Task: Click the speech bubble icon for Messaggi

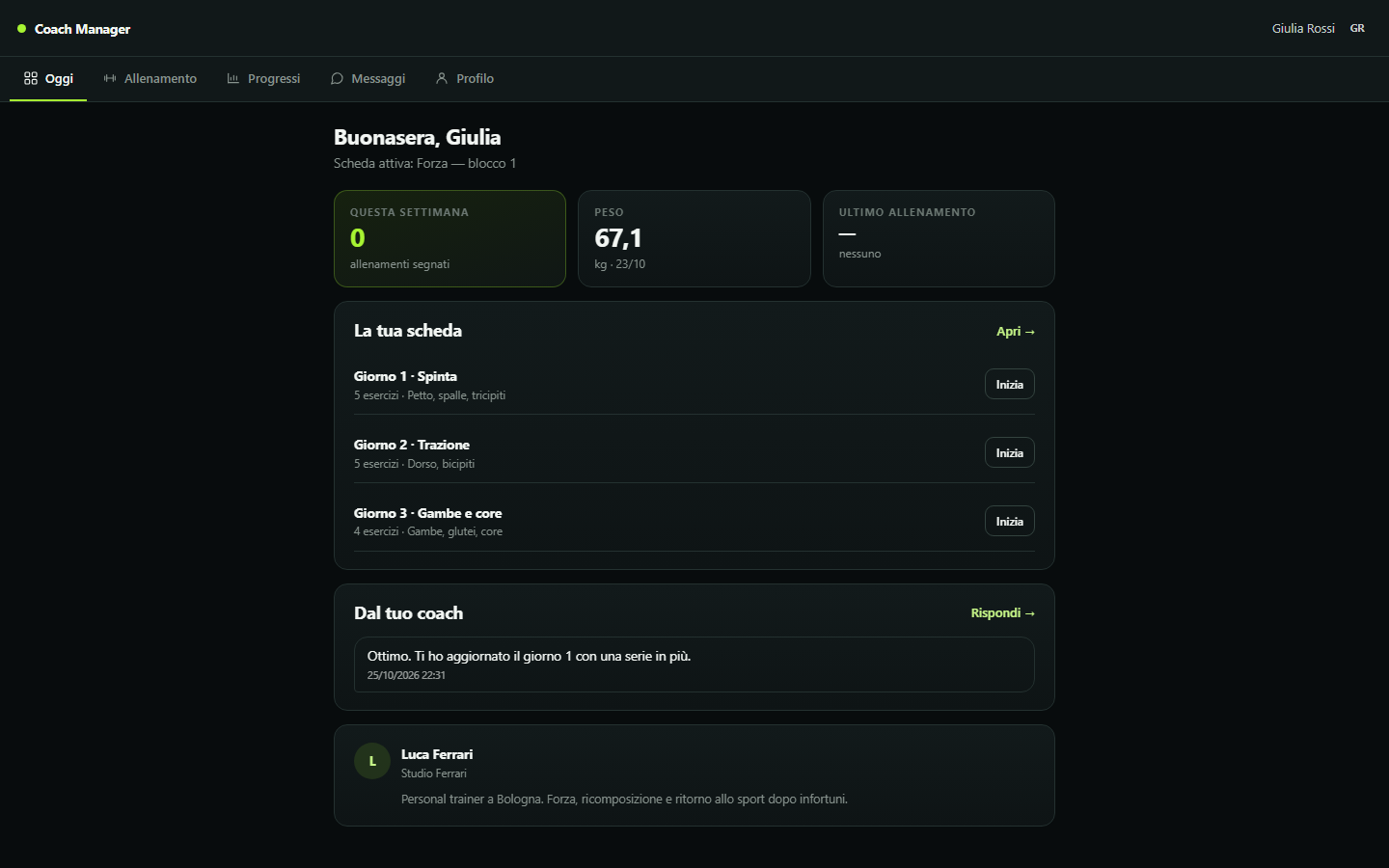Action: pos(337,78)
